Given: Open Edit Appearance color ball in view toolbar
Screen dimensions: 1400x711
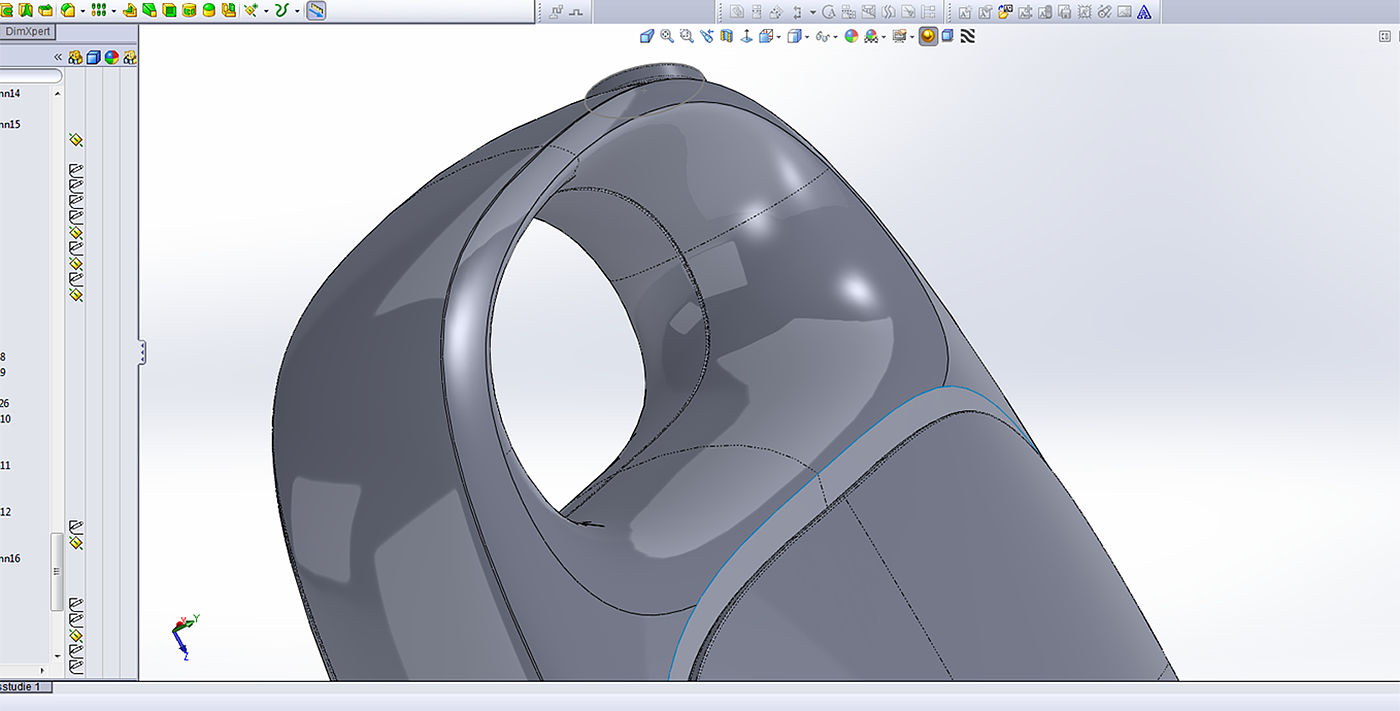Looking at the screenshot, I should [x=851, y=36].
